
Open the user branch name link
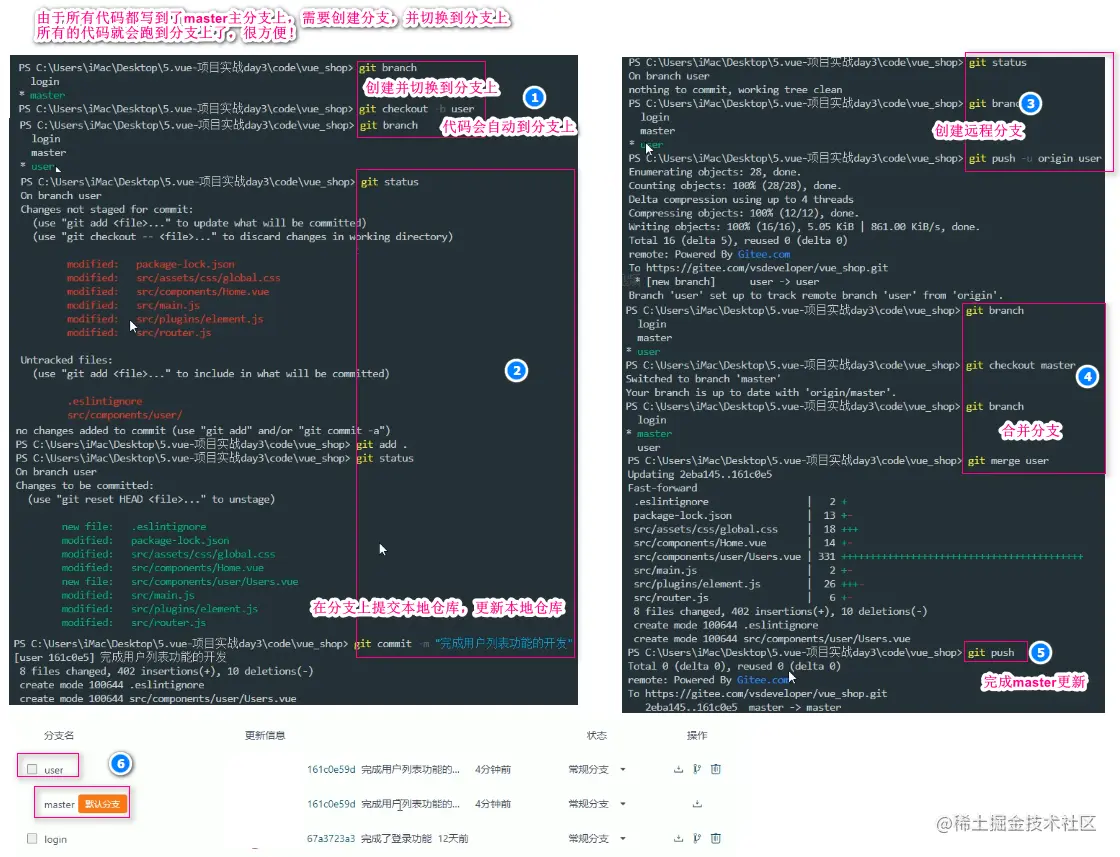click(x=54, y=770)
